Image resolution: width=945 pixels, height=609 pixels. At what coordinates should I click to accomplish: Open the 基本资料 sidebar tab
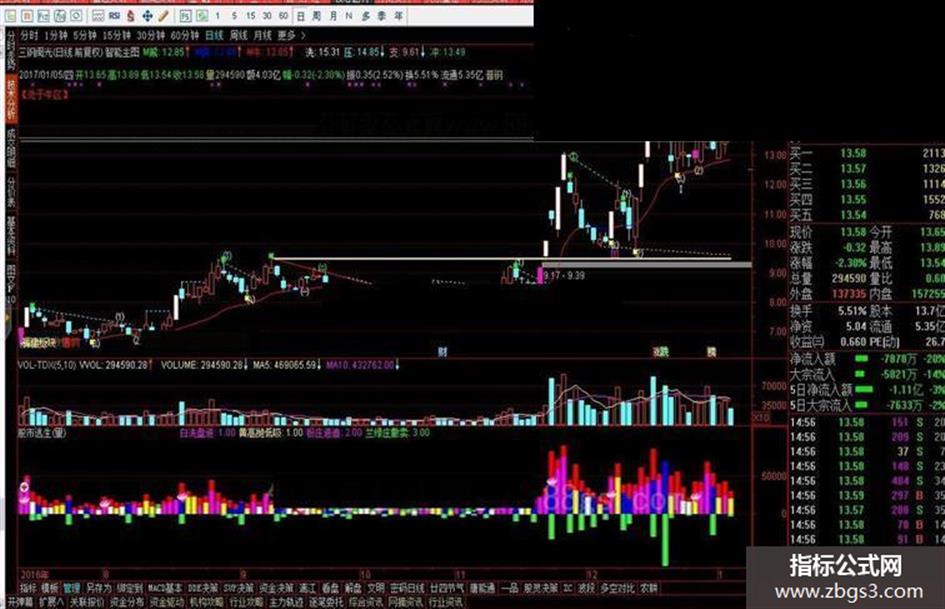11,235
